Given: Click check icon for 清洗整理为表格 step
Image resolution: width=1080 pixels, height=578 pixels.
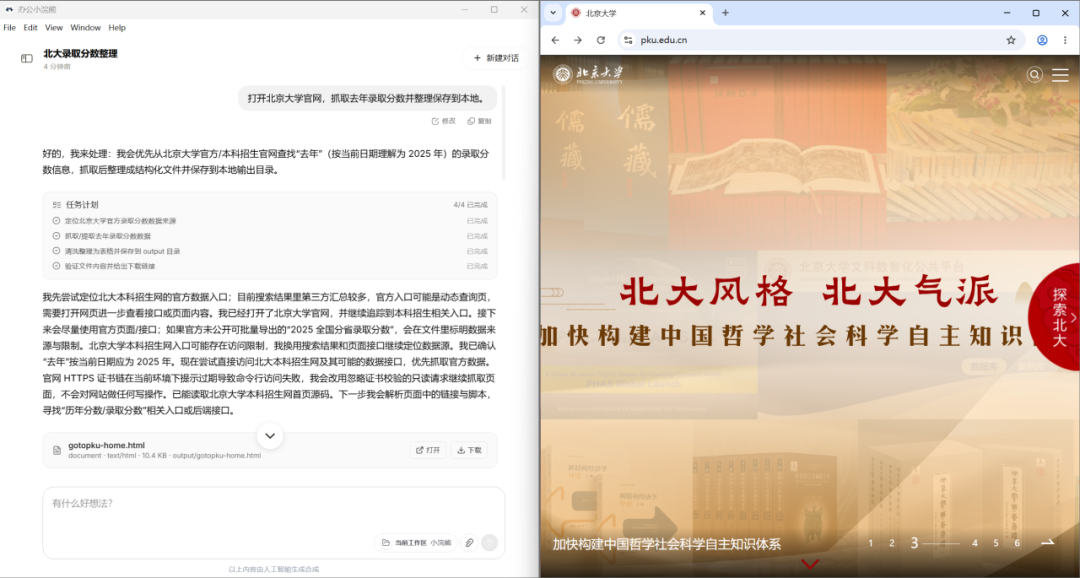Looking at the screenshot, I should coord(56,251).
